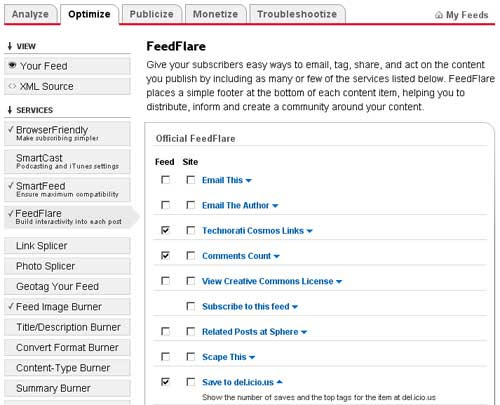Click the arrow icon beside SERVICES heading
The width and height of the screenshot is (500, 405).
(10, 110)
